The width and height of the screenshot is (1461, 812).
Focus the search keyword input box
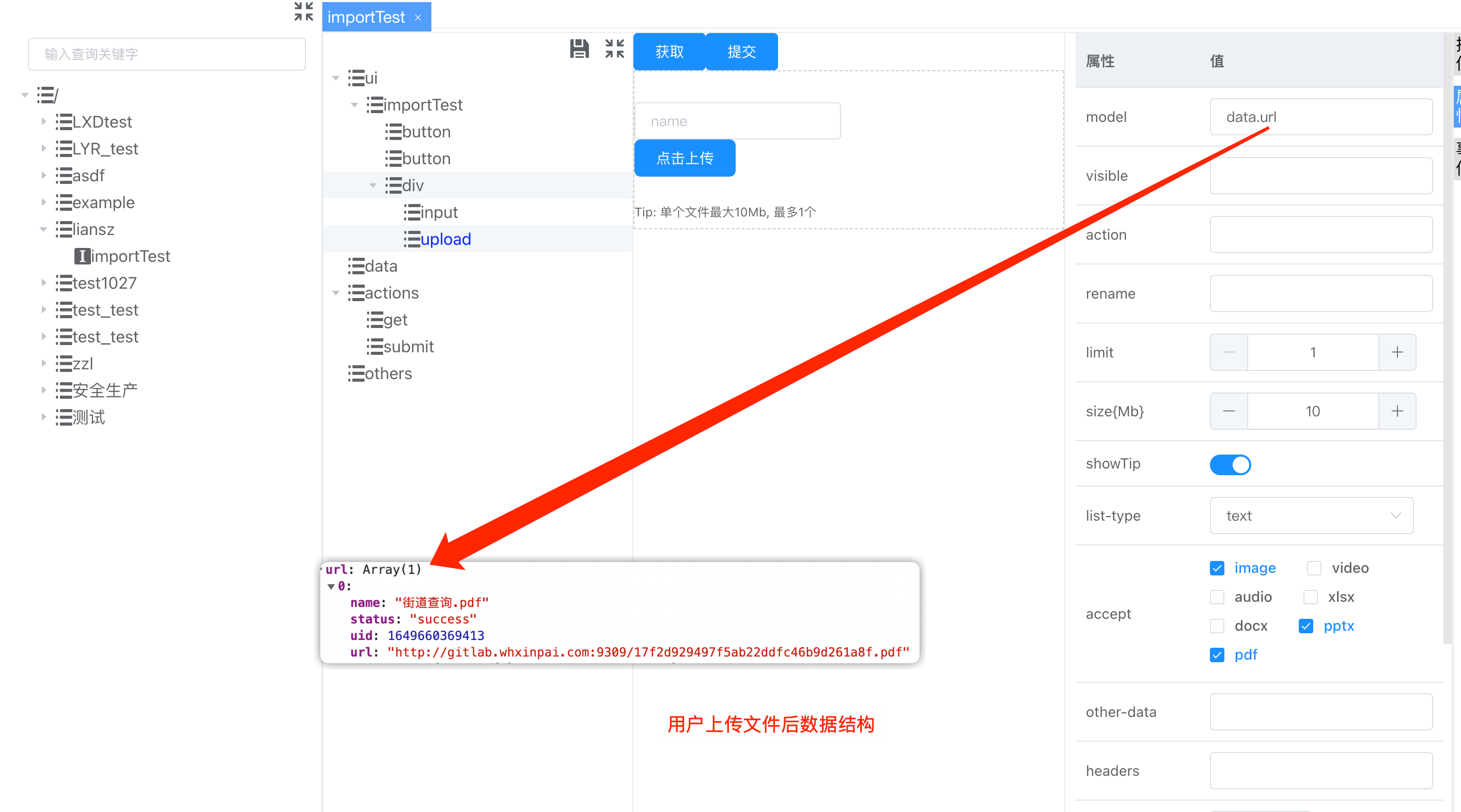(x=167, y=54)
